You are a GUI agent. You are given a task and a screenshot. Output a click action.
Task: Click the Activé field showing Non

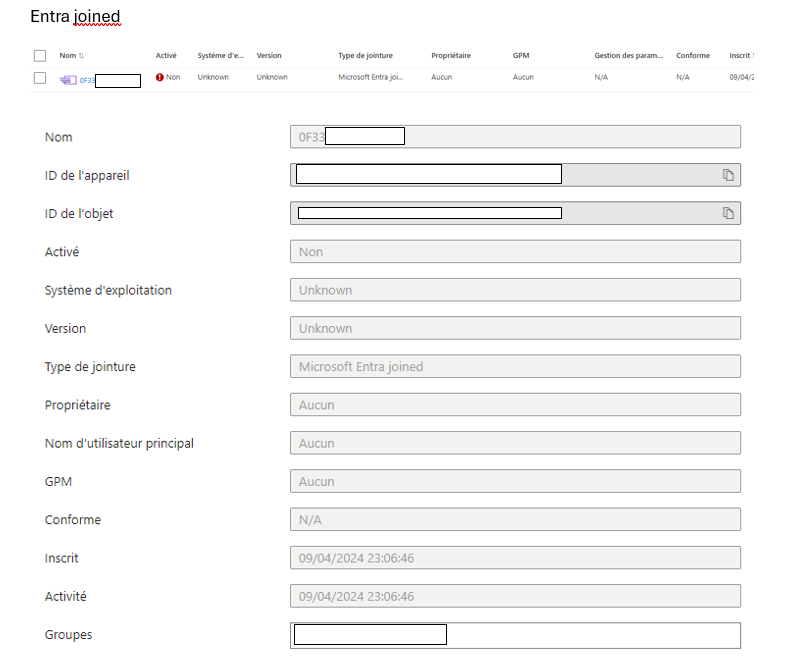pyautogui.click(x=515, y=251)
